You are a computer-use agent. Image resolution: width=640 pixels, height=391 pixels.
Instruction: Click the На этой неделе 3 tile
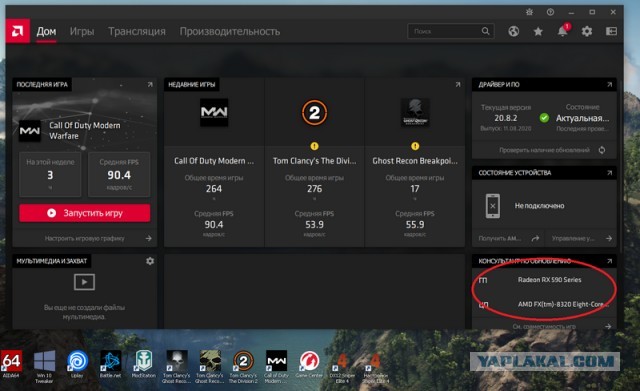(50, 175)
